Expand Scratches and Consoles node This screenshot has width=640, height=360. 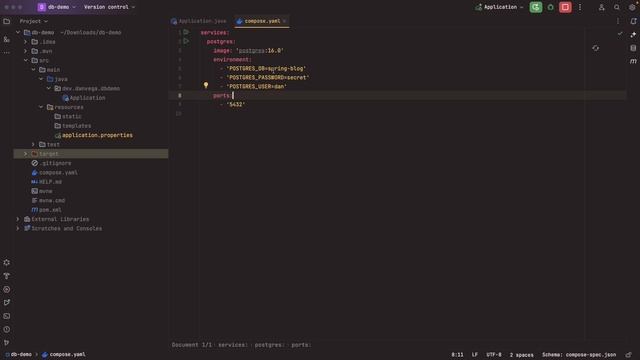point(18,229)
